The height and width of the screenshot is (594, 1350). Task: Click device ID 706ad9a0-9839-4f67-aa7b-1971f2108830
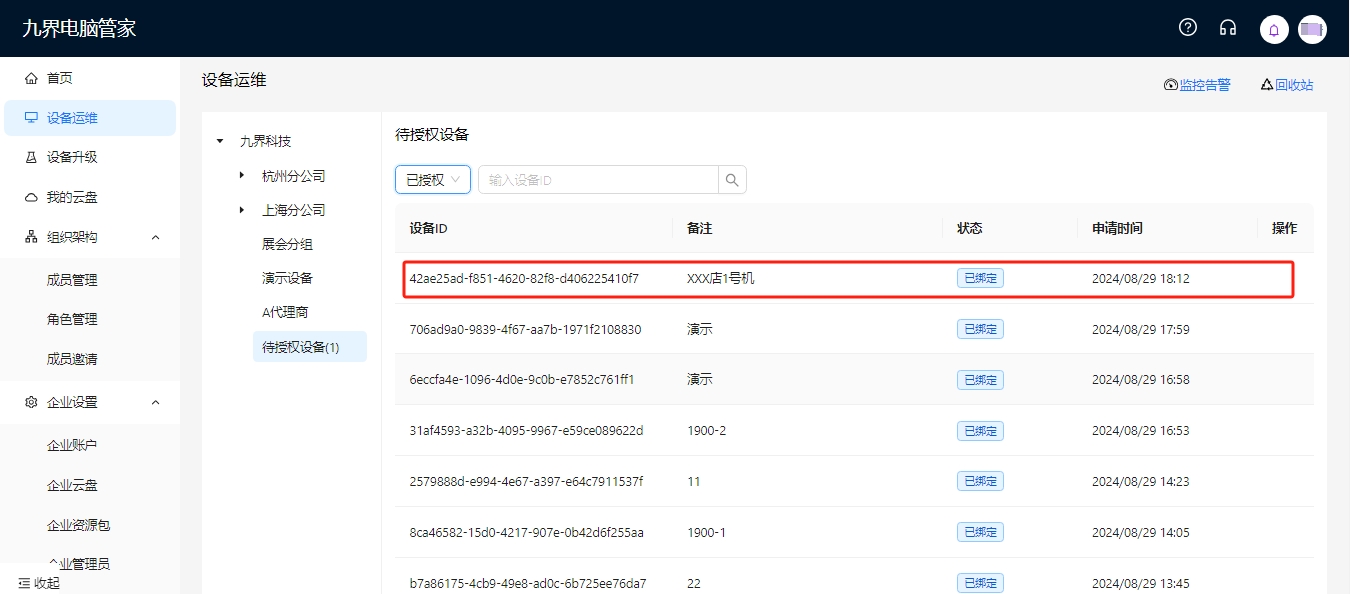pyautogui.click(x=526, y=329)
